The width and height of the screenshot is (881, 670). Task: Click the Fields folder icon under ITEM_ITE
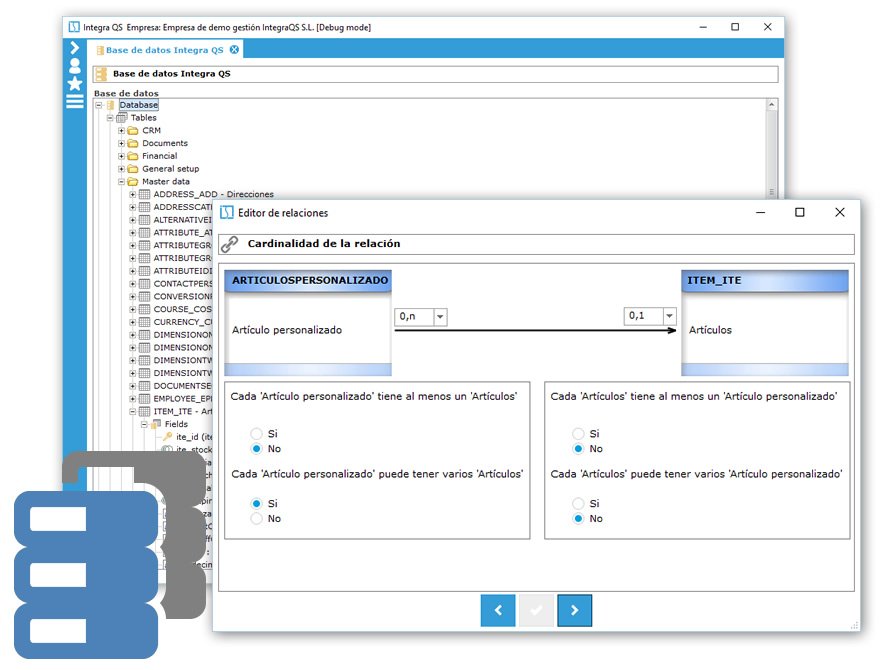[x=156, y=424]
